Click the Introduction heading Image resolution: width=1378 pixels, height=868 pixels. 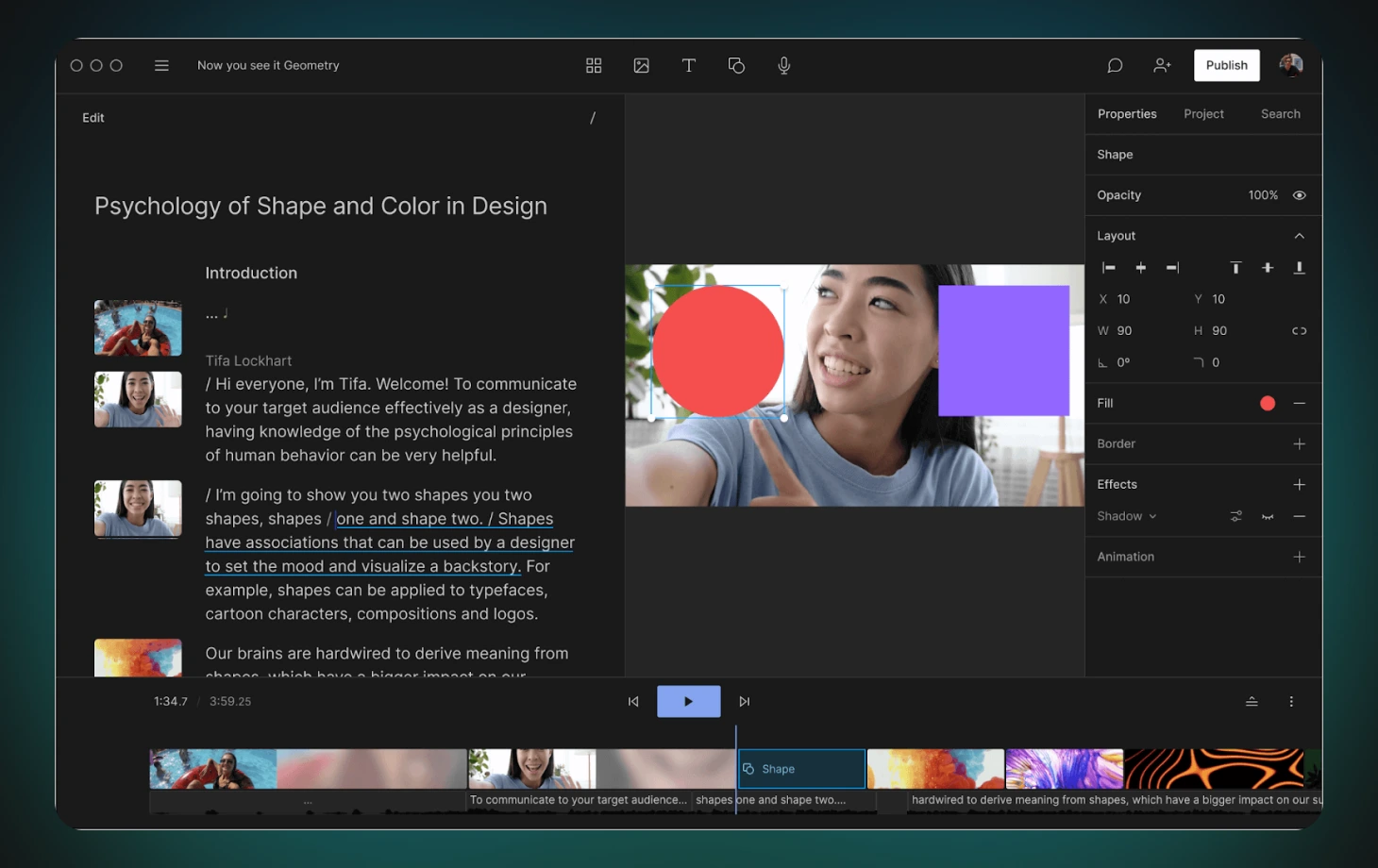click(x=251, y=273)
